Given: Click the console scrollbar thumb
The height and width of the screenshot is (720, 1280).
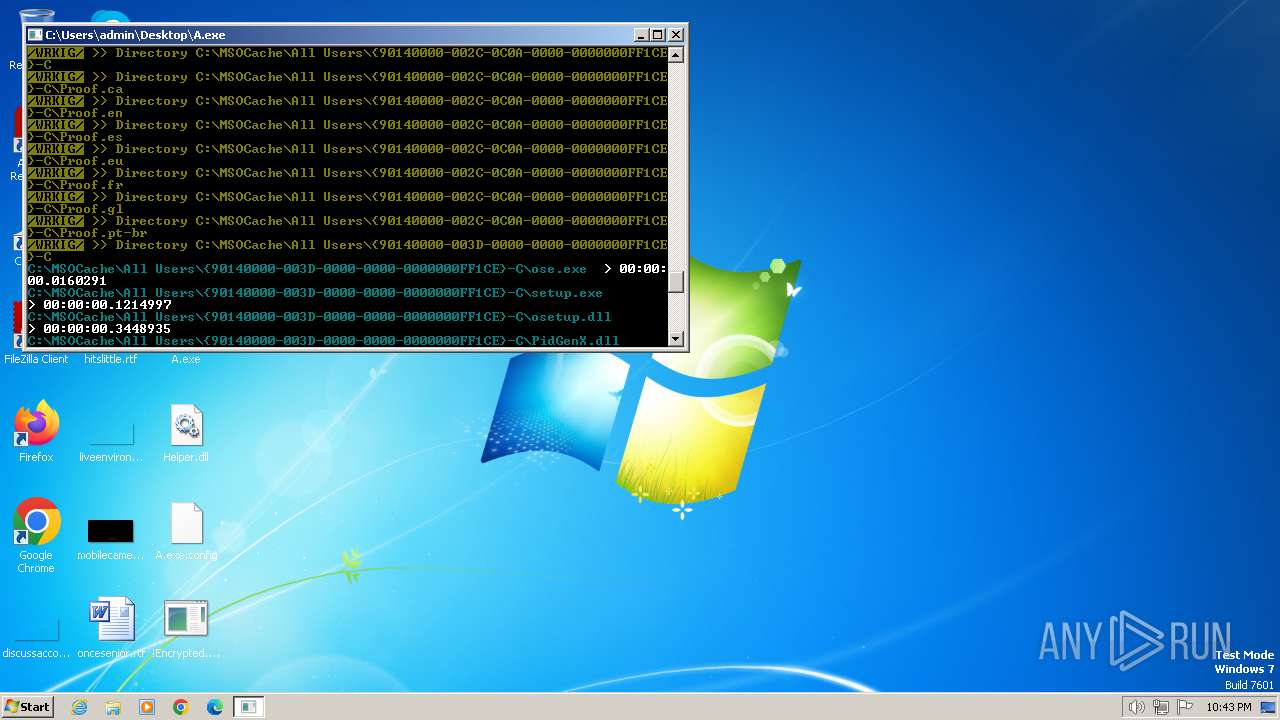Looking at the screenshot, I should pos(676,282).
